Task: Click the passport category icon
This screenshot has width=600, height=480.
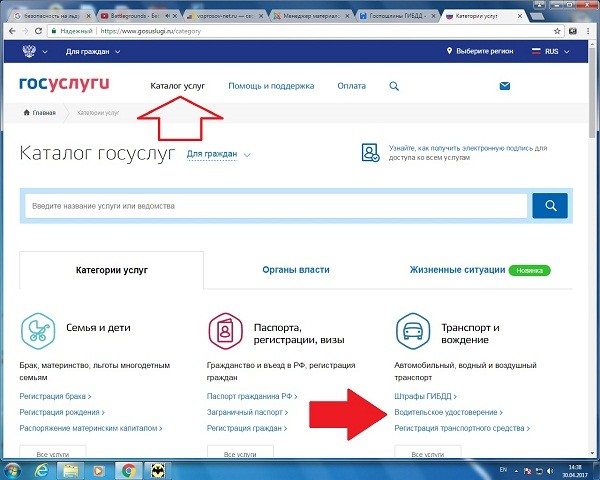Action: 225,331
